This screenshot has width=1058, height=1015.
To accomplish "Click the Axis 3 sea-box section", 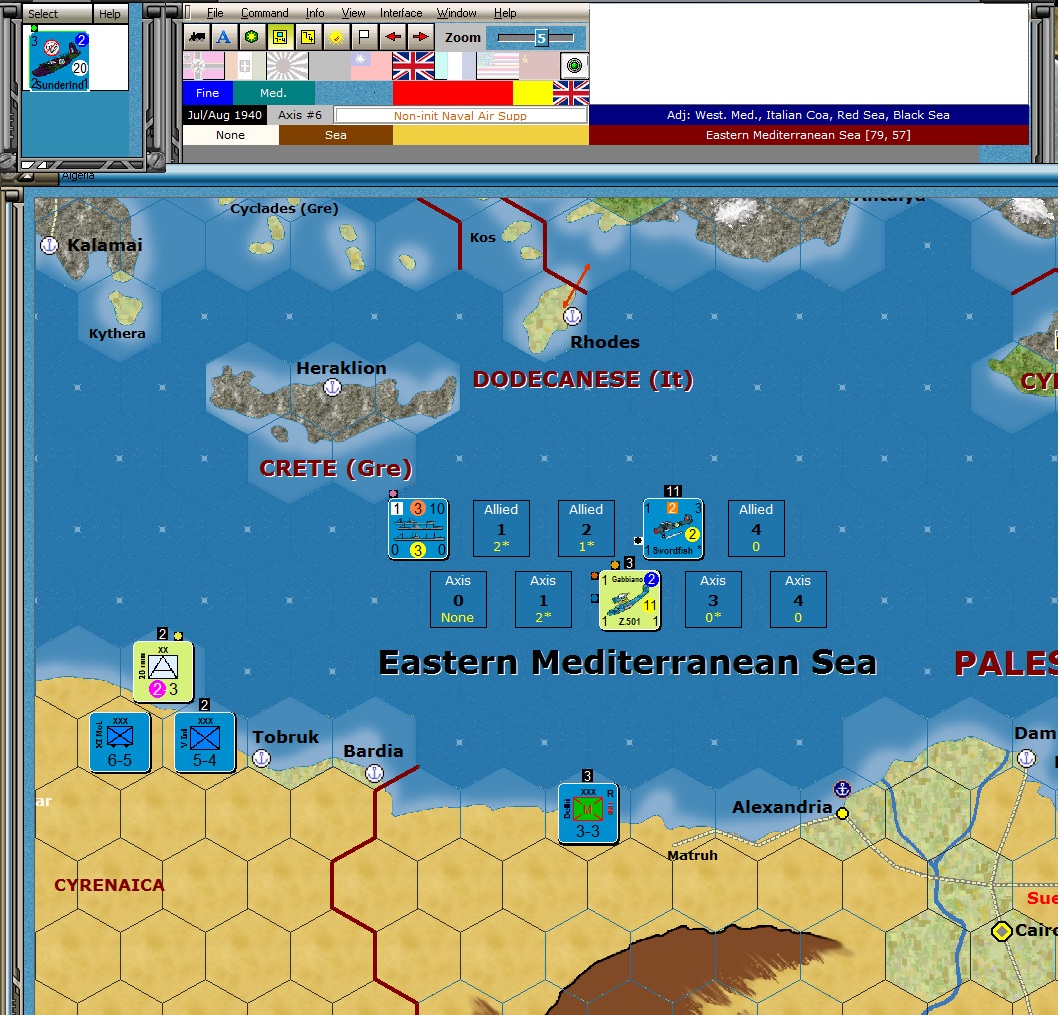I will click(x=713, y=599).
